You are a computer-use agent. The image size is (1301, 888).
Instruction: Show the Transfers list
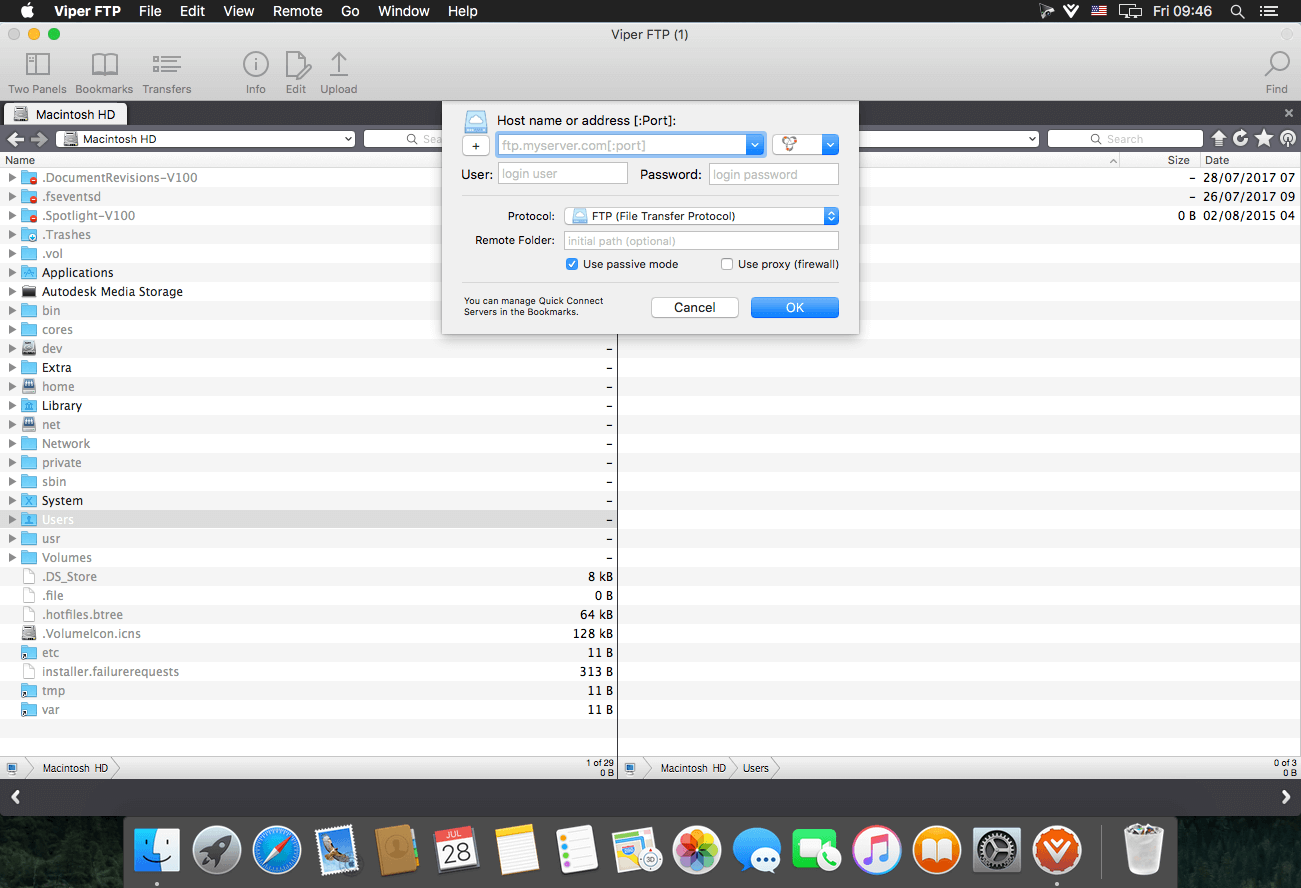point(166,73)
